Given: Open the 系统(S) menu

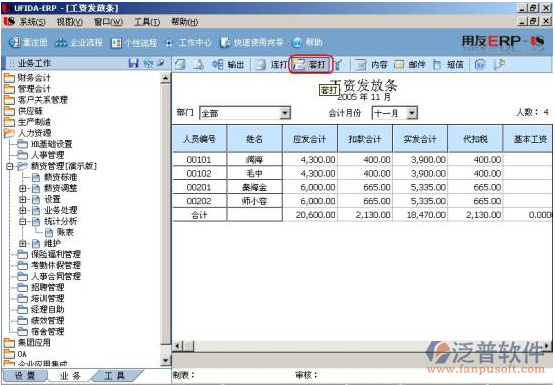Looking at the screenshot, I should (32, 22).
